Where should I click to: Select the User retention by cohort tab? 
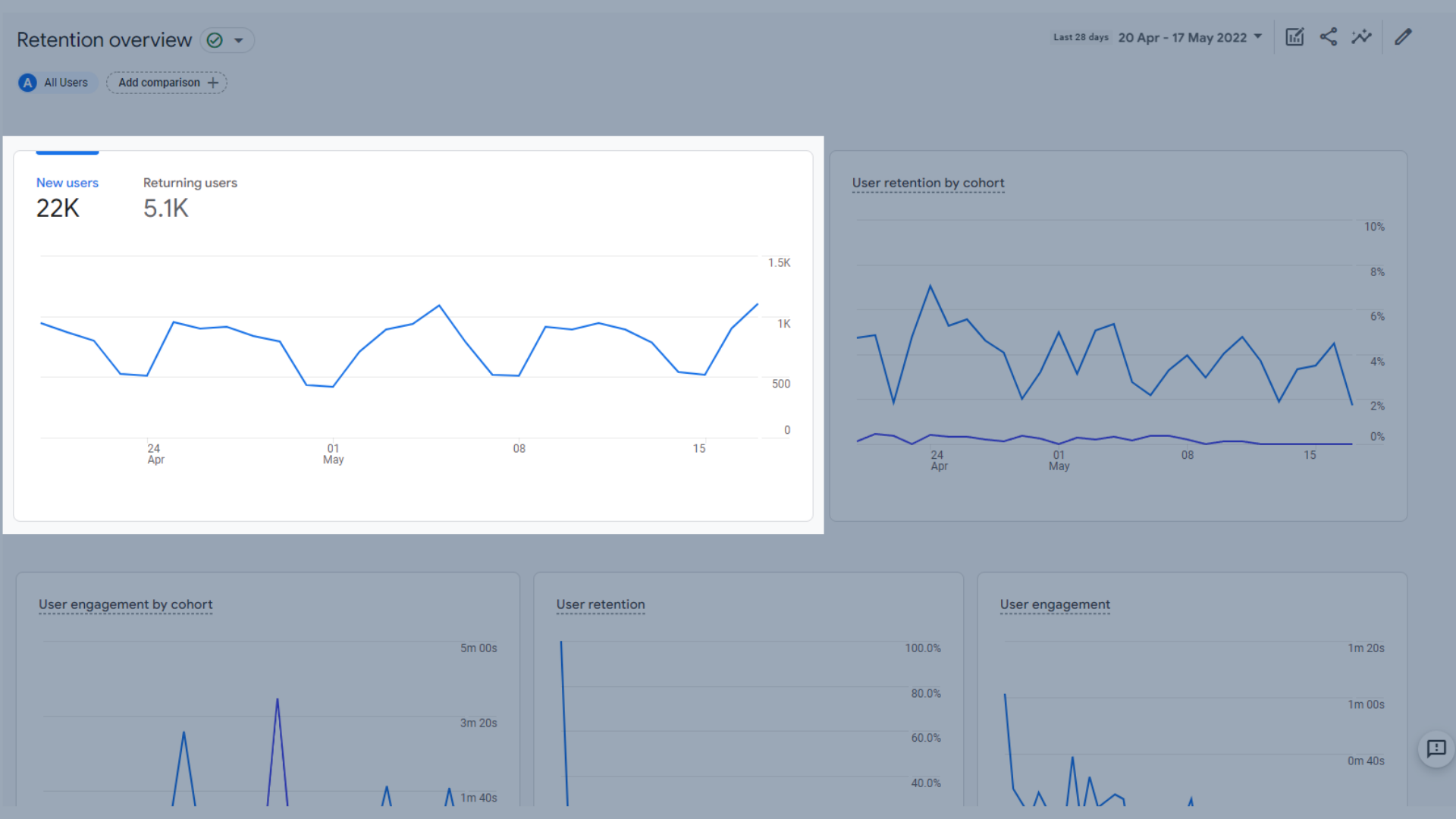point(928,183)
